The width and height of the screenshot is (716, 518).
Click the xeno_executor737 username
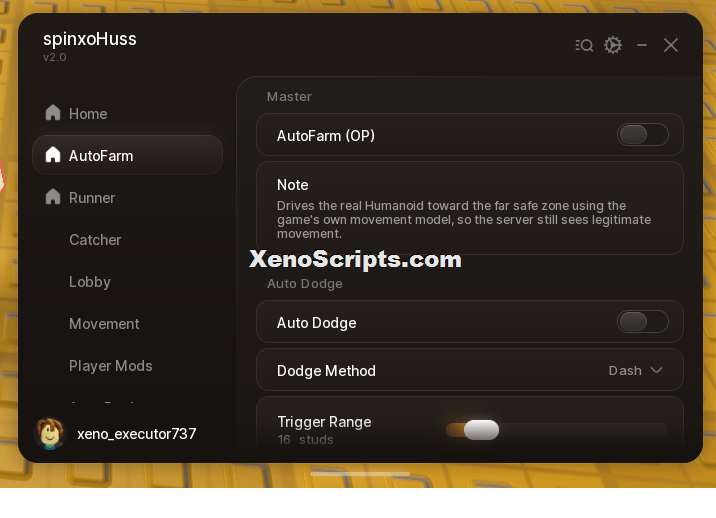[137, 433]
